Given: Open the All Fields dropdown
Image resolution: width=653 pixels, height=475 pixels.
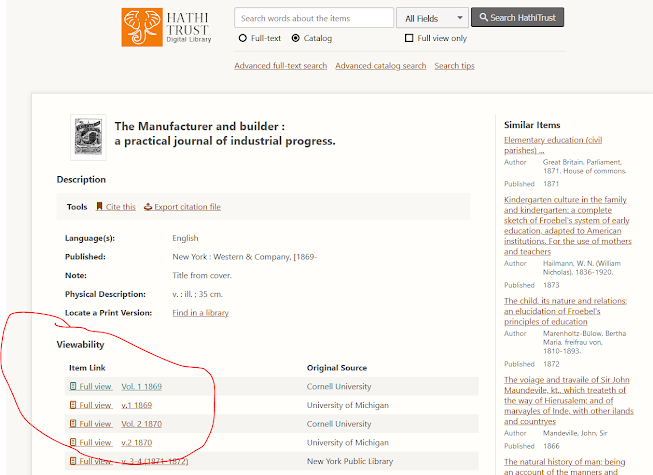Looking at the screenshot, I should click(432, 18).
